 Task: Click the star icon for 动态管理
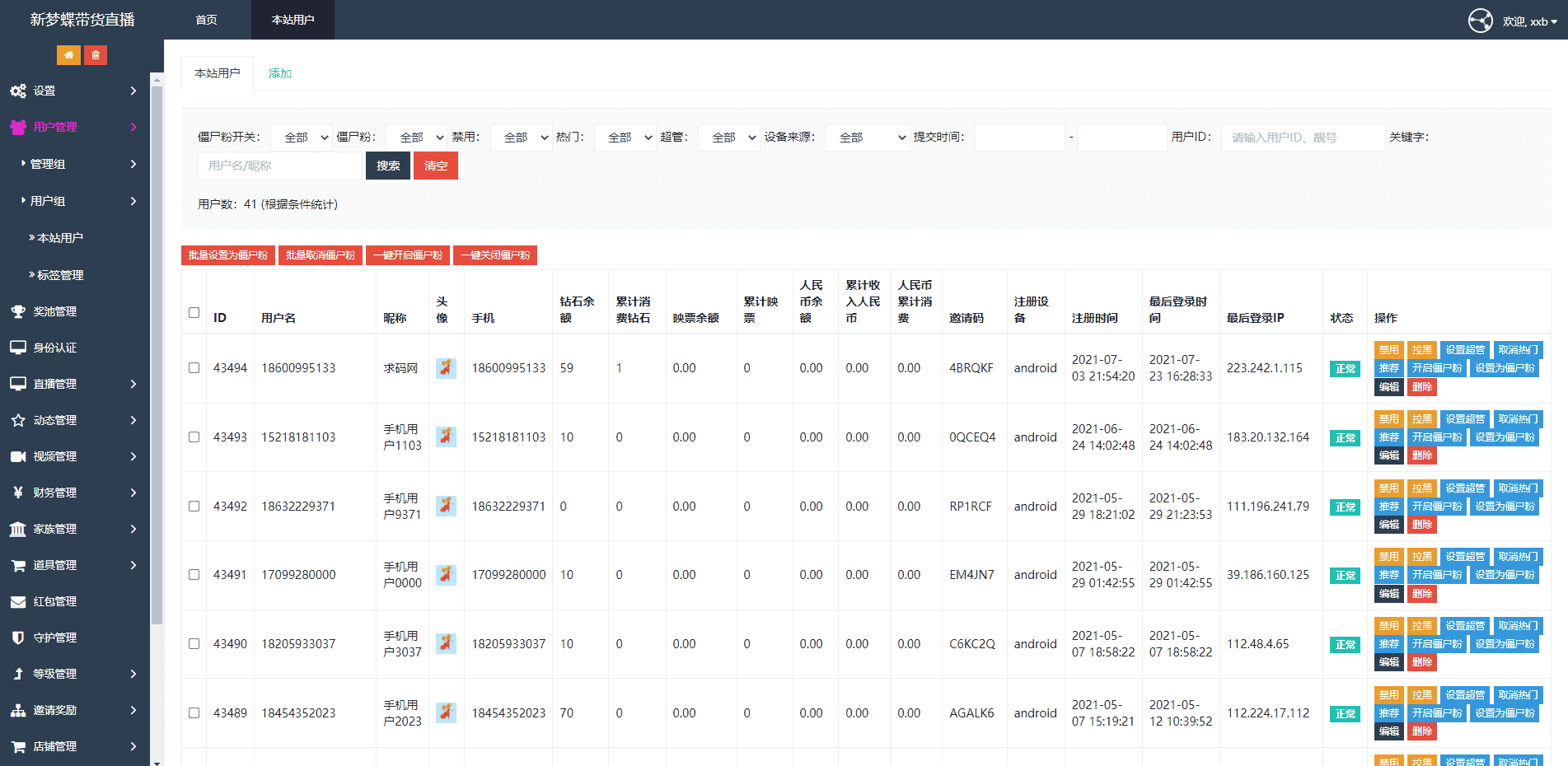(17, 420)
